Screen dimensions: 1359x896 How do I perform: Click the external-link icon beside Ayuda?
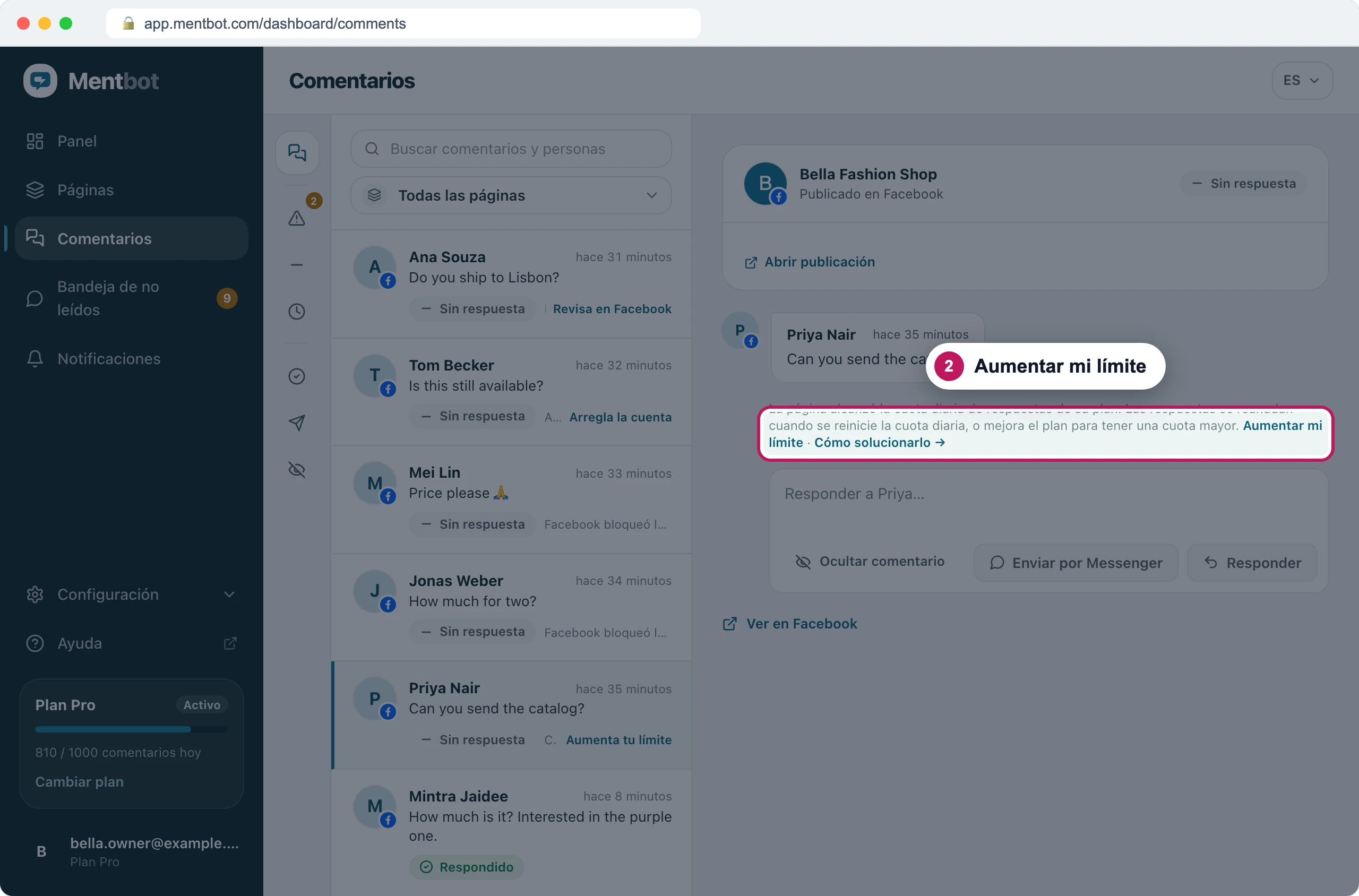(230, 643)
